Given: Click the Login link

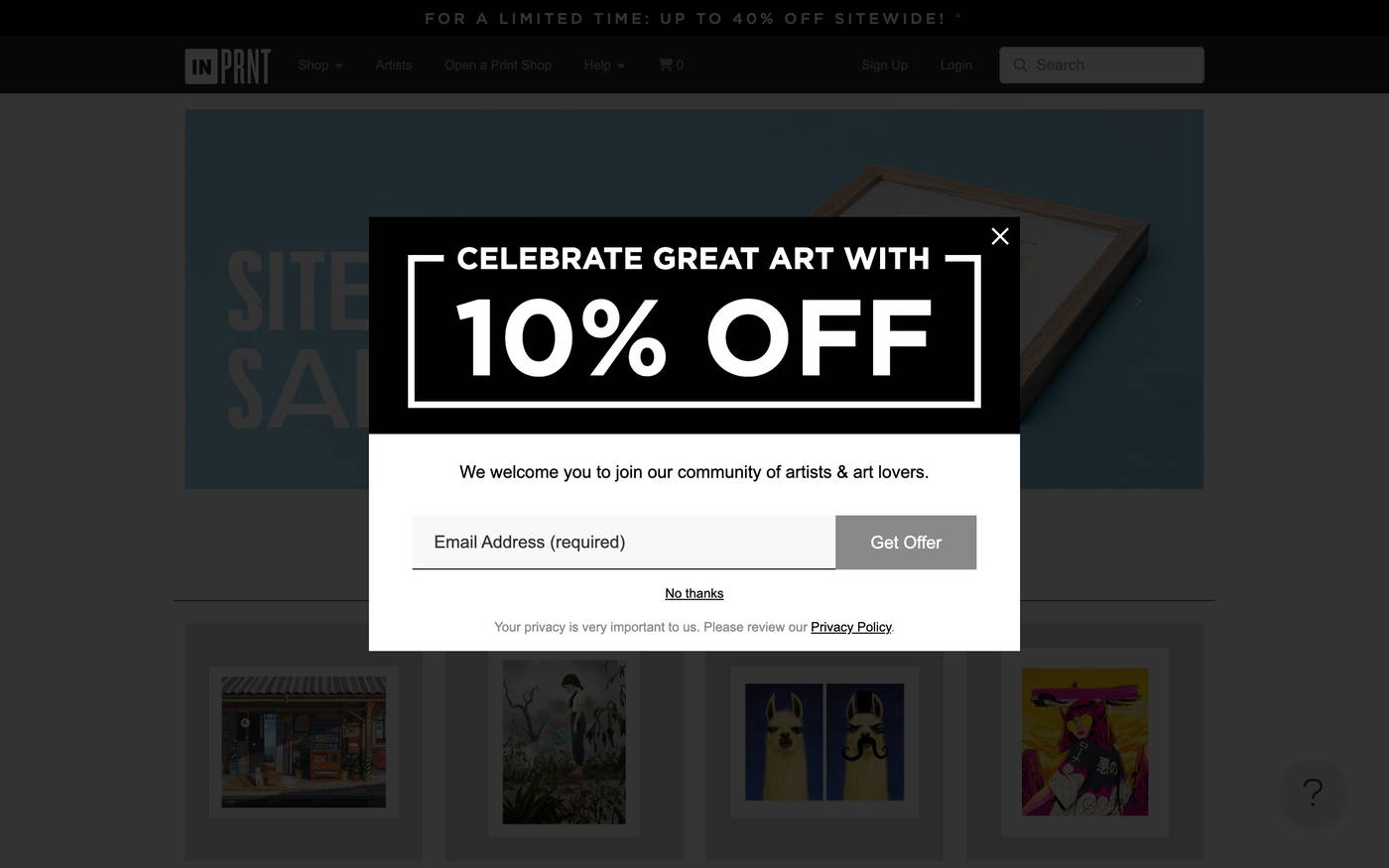Looking at the screenshot, I should (x=955, y=64).
